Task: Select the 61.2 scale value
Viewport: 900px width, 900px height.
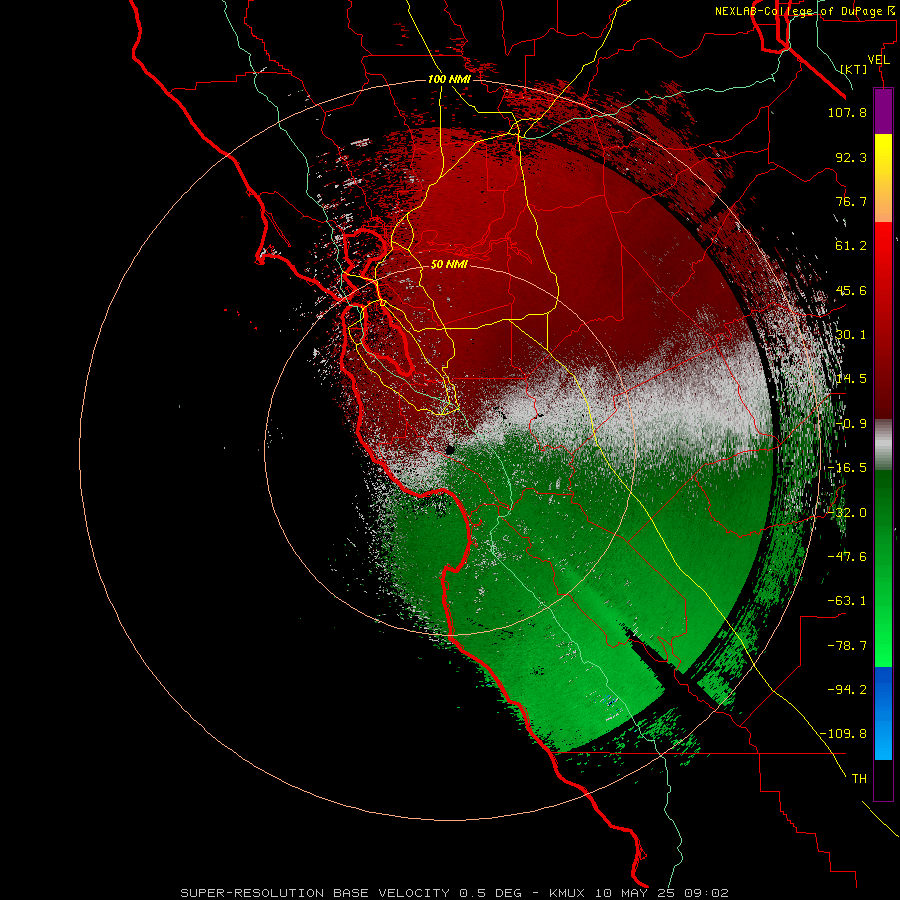Action: click(851, 246)
